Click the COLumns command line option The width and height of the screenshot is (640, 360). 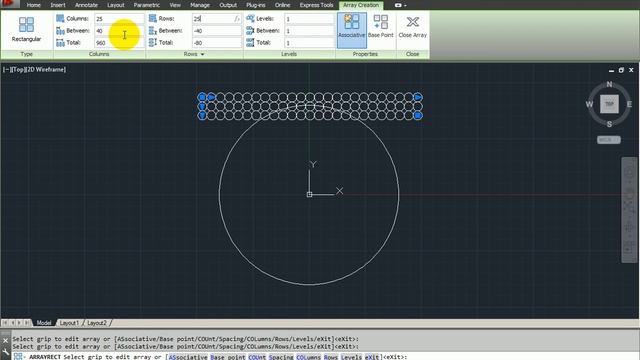[x=308, y=357]
